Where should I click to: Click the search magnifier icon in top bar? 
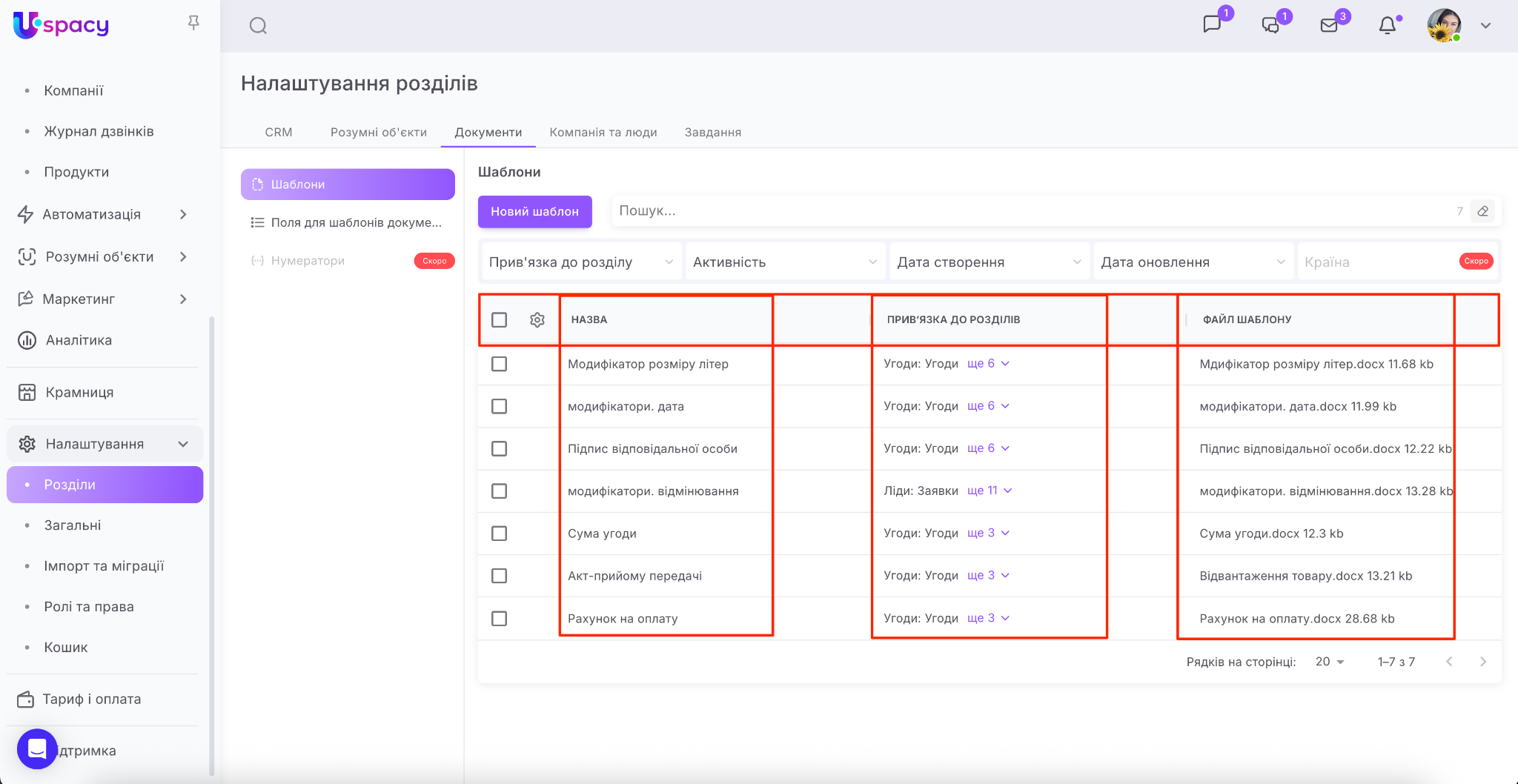click(258, 26)
